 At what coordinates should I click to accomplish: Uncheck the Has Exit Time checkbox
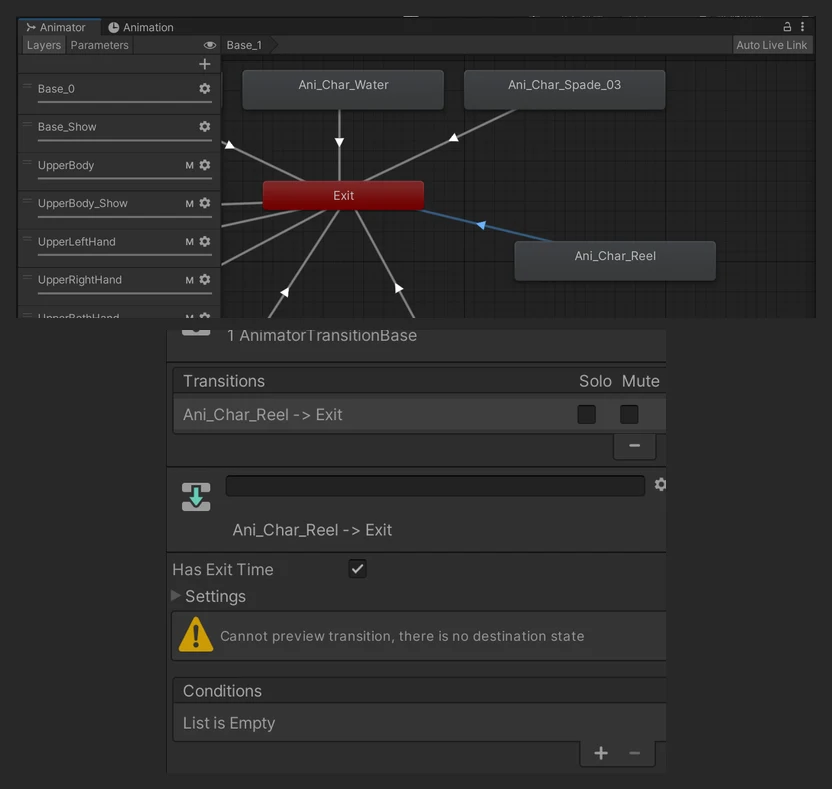pos(358,569)
